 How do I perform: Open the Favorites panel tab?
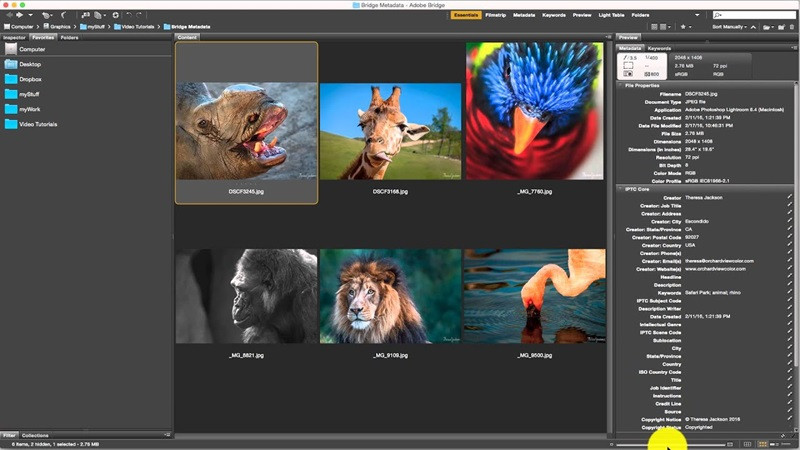43,37
